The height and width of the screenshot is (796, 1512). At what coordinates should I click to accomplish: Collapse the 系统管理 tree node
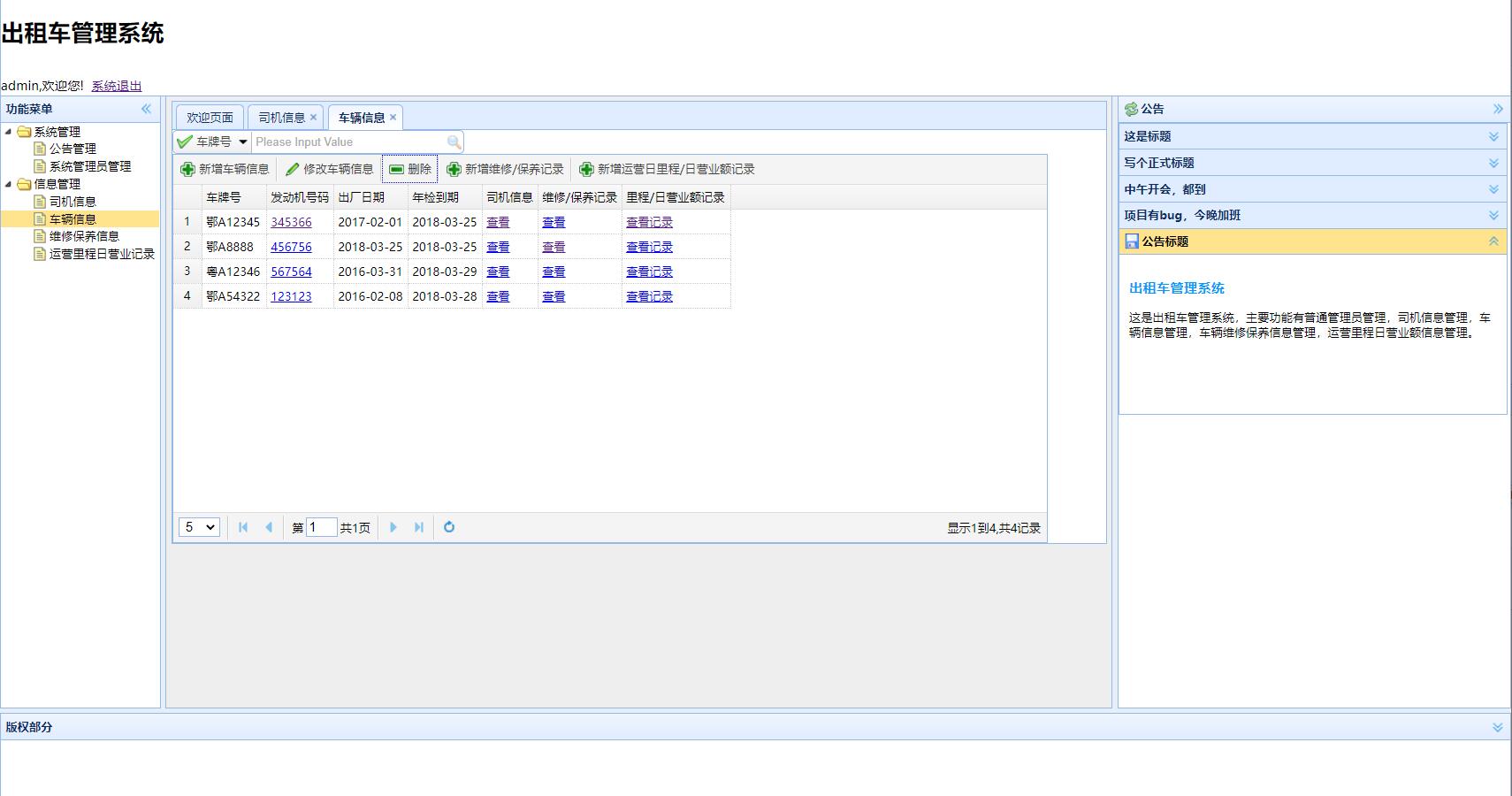coord(9,132)
